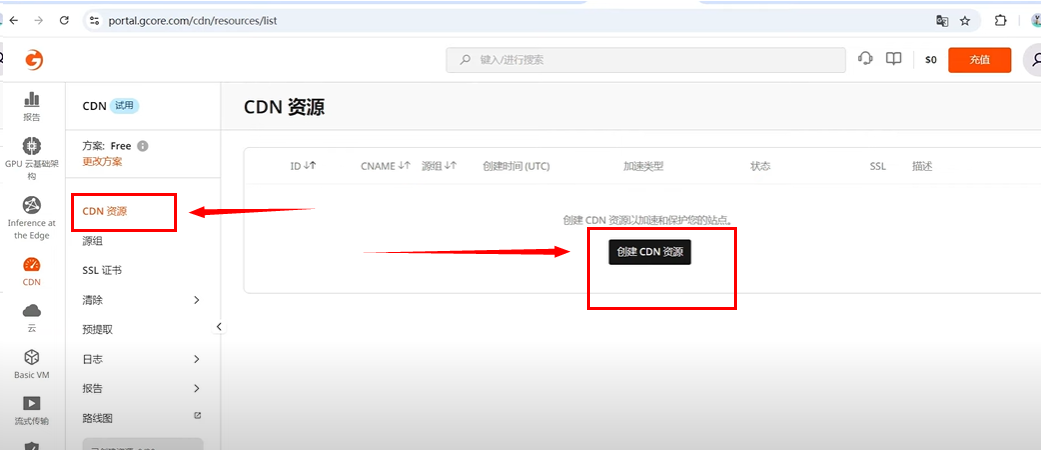Open the 路线图 external link icon
1041x450 pixels.
[197, 415]
